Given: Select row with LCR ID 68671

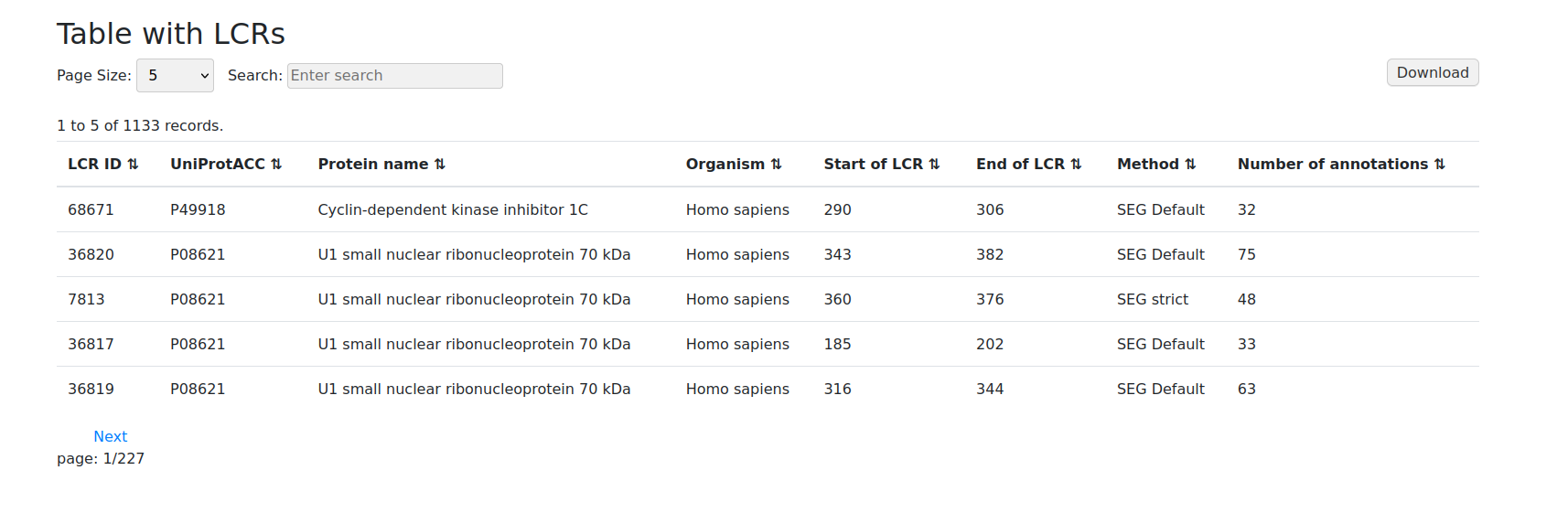Looking at the screenshot, I should [x=91, y=210].
